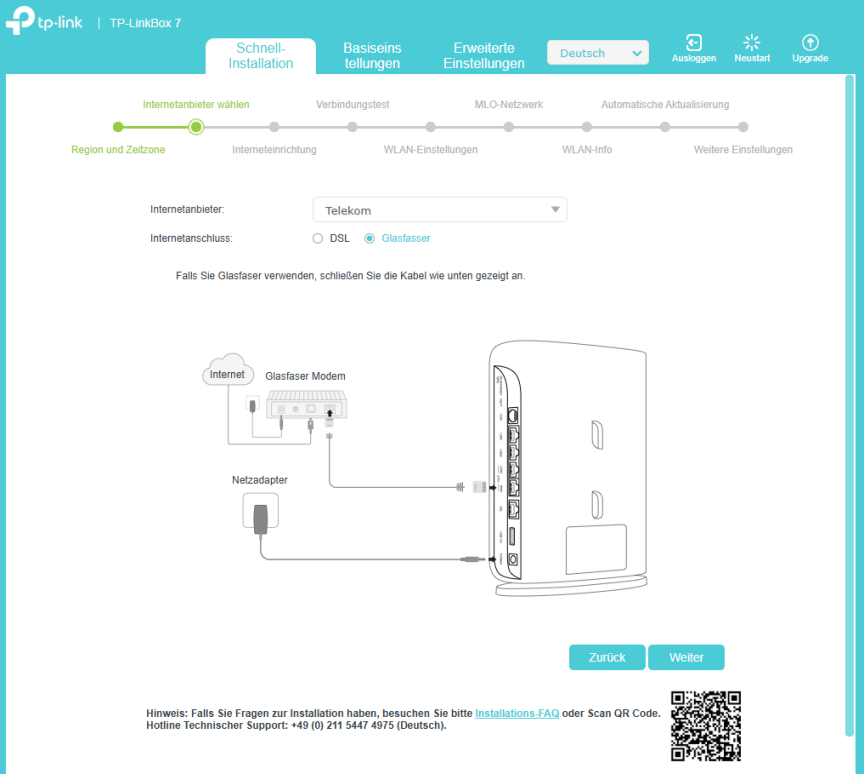The width and height of the screenshot is (864, 774).
Task: Click the Internetanschluss label
Action: click(x=191, y=239)
